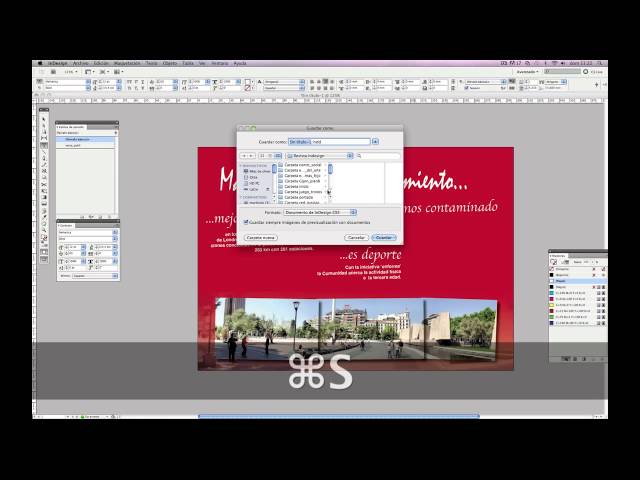Open the Ventana menu
640x480 pixels.
click(x=220, y=63)
